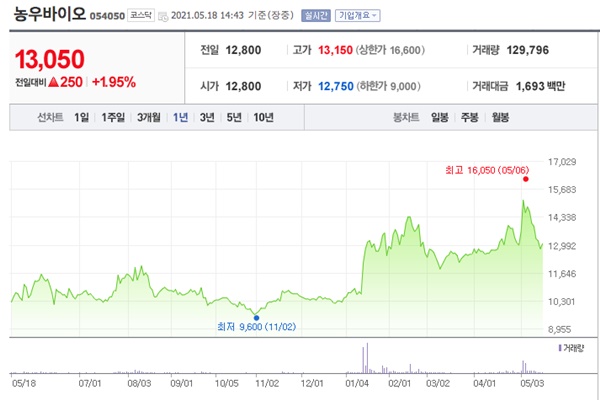Click the 2021.05.18 14:43 timestamp
Screen dimensions: 600x400
207,15
